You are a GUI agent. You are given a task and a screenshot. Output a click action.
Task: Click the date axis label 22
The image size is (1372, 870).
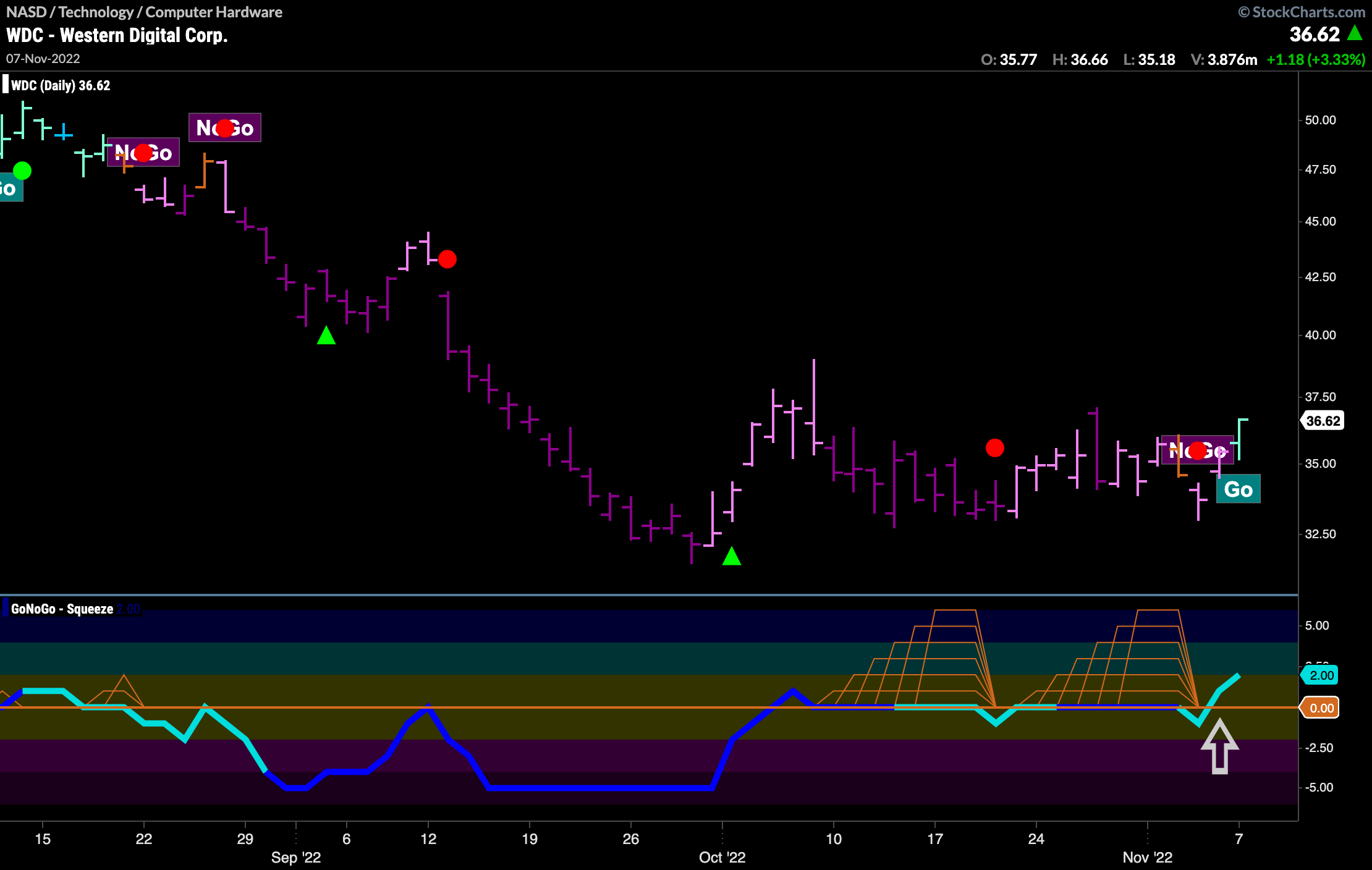[x=144, y=838]
